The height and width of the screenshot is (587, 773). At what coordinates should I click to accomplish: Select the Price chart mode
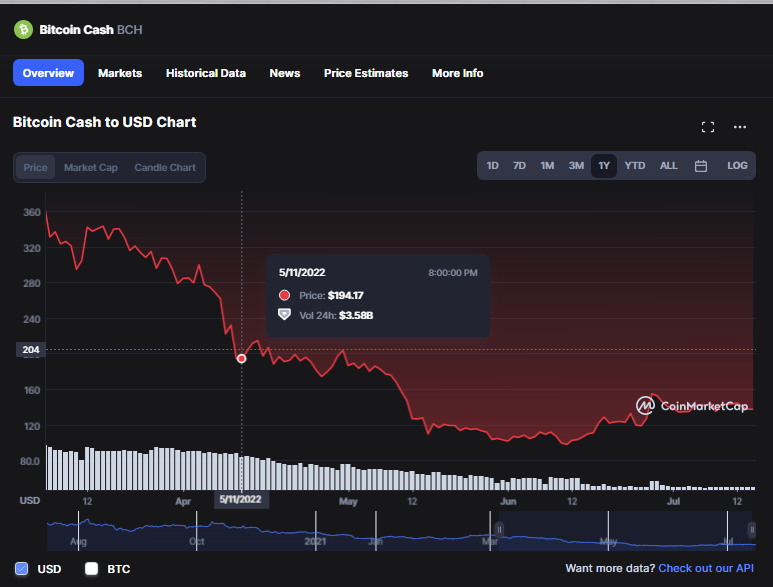click(x=35, y=168)
